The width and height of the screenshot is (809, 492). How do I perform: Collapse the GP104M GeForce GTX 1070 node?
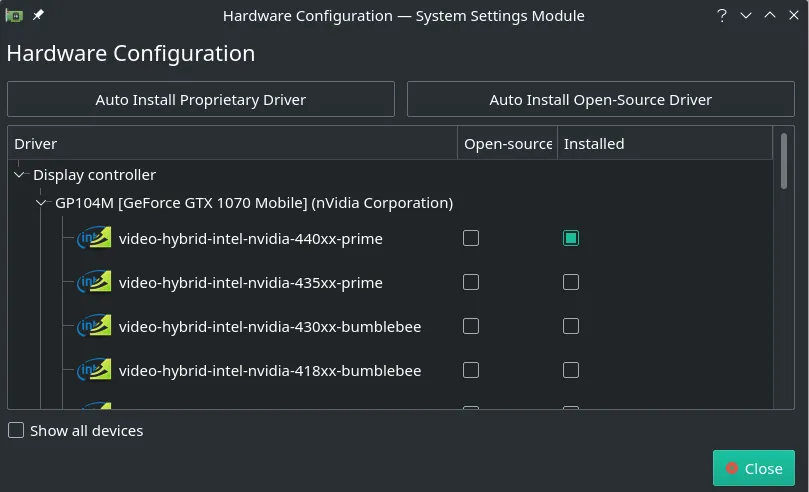(x=42, y=203)
